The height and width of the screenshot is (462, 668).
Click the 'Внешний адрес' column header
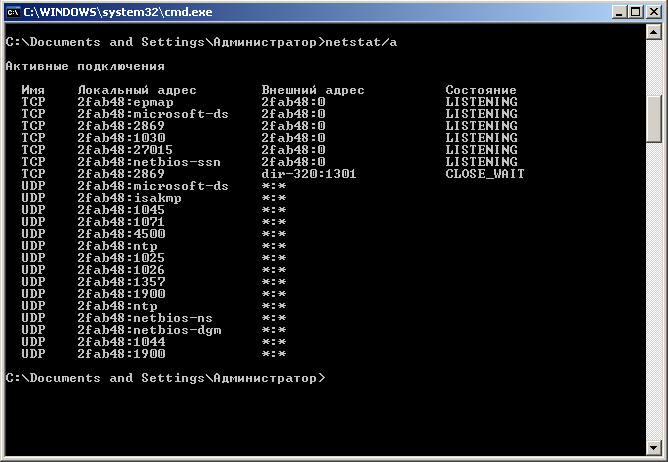(x=313, y=90)
